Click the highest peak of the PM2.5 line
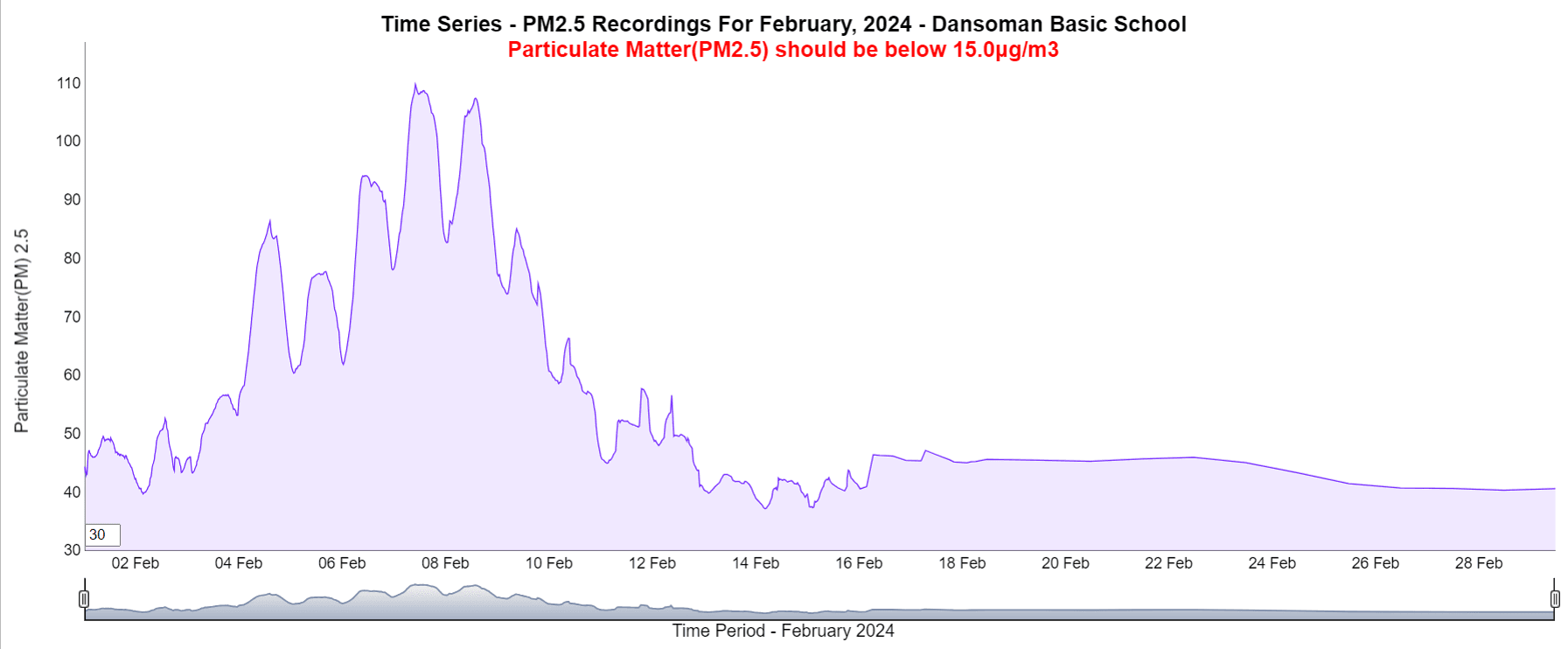The height and width of the screenshot is (649, 1568). pyautogui.click(x=415, y=85)
